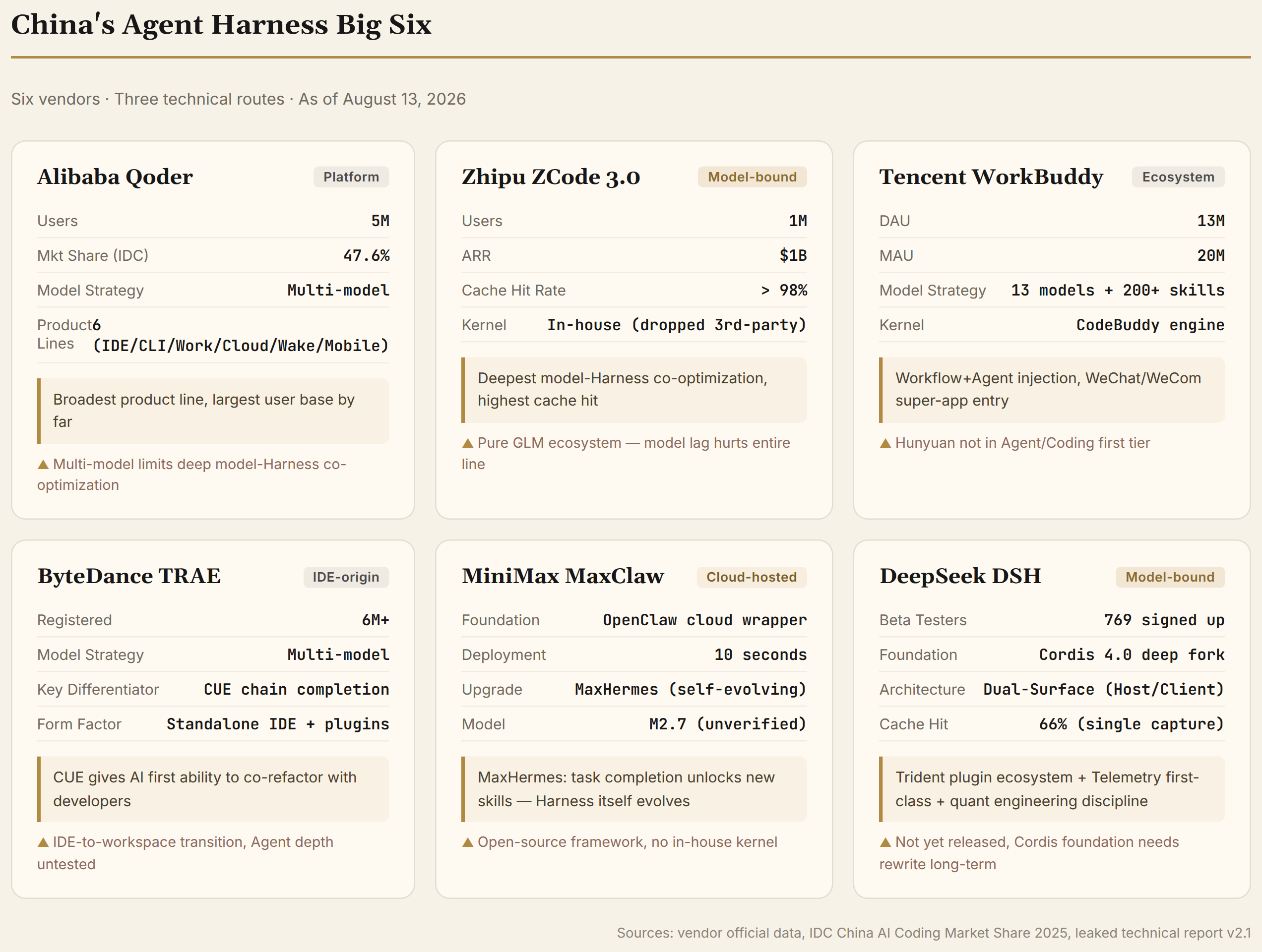Image resolution: width=1262 pixels, height=952 pixels.
Task: Click the "Sources: vendor official data" footer line
Action: point(934,933)
